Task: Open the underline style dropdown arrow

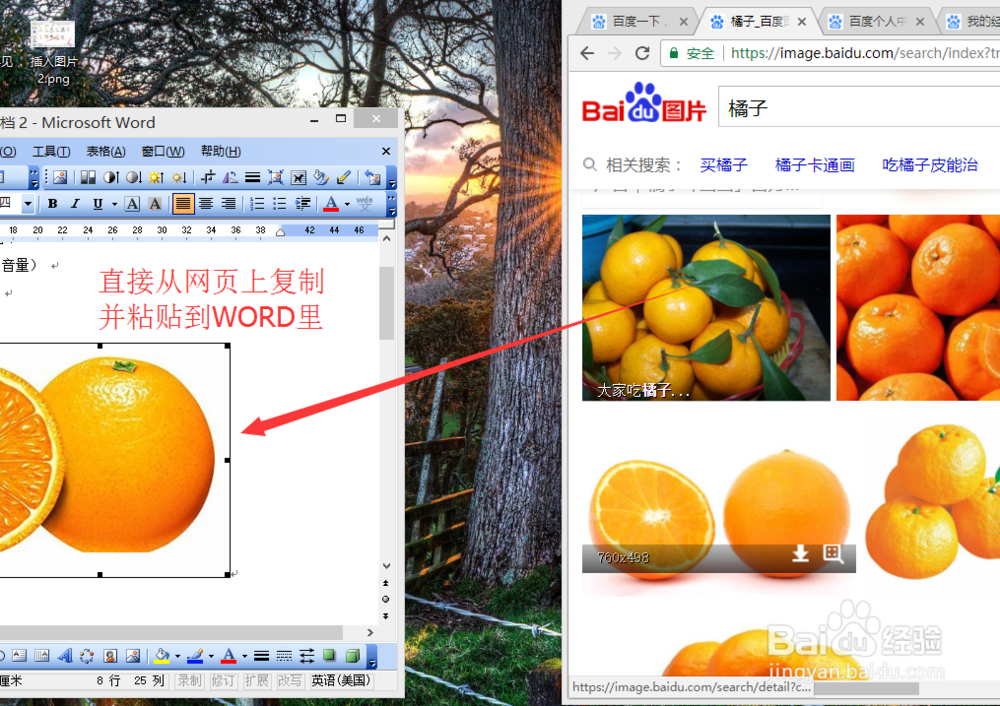Action: coord(113,203)
